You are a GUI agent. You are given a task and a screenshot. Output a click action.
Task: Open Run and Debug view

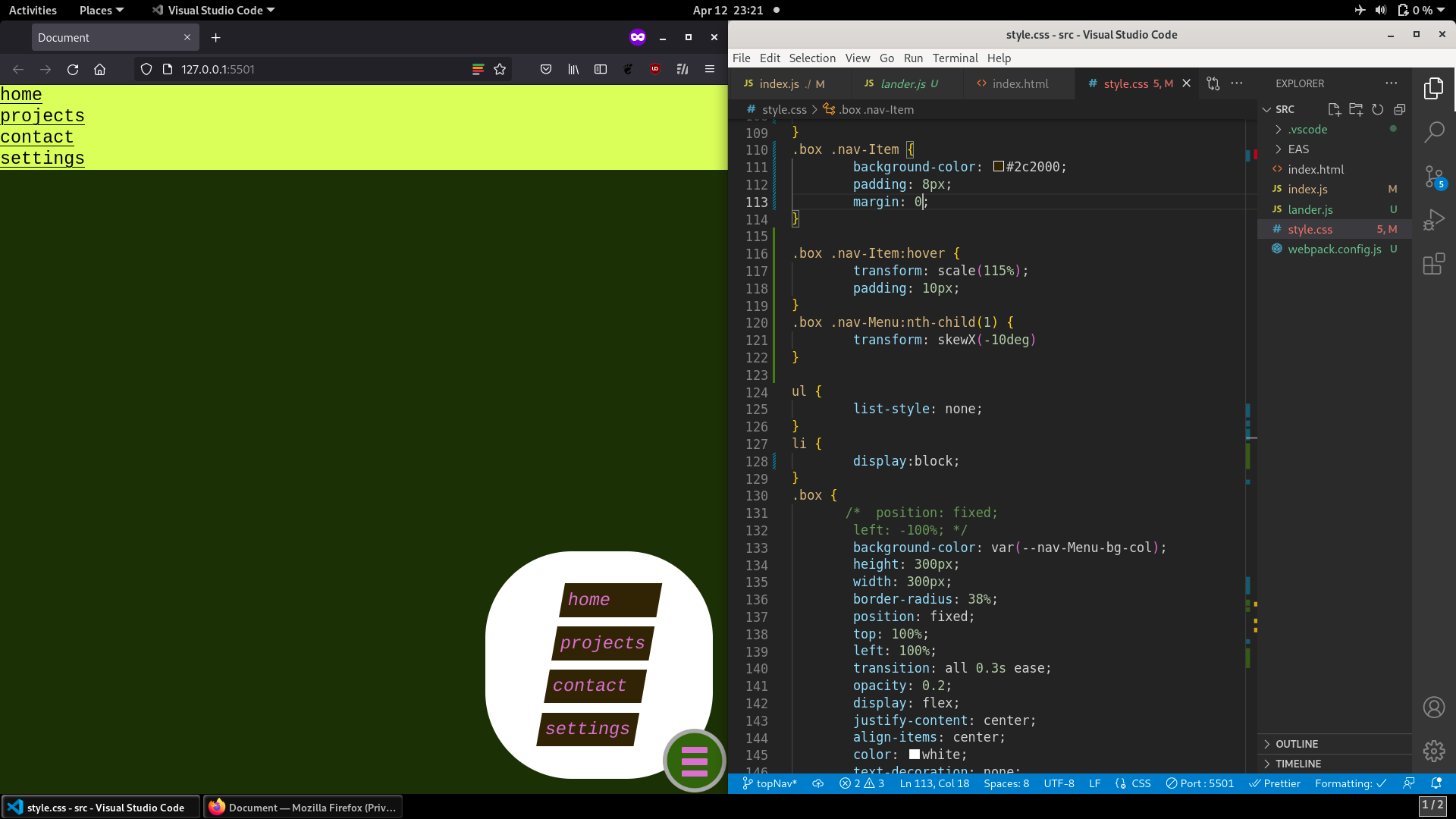[1433, 220]
